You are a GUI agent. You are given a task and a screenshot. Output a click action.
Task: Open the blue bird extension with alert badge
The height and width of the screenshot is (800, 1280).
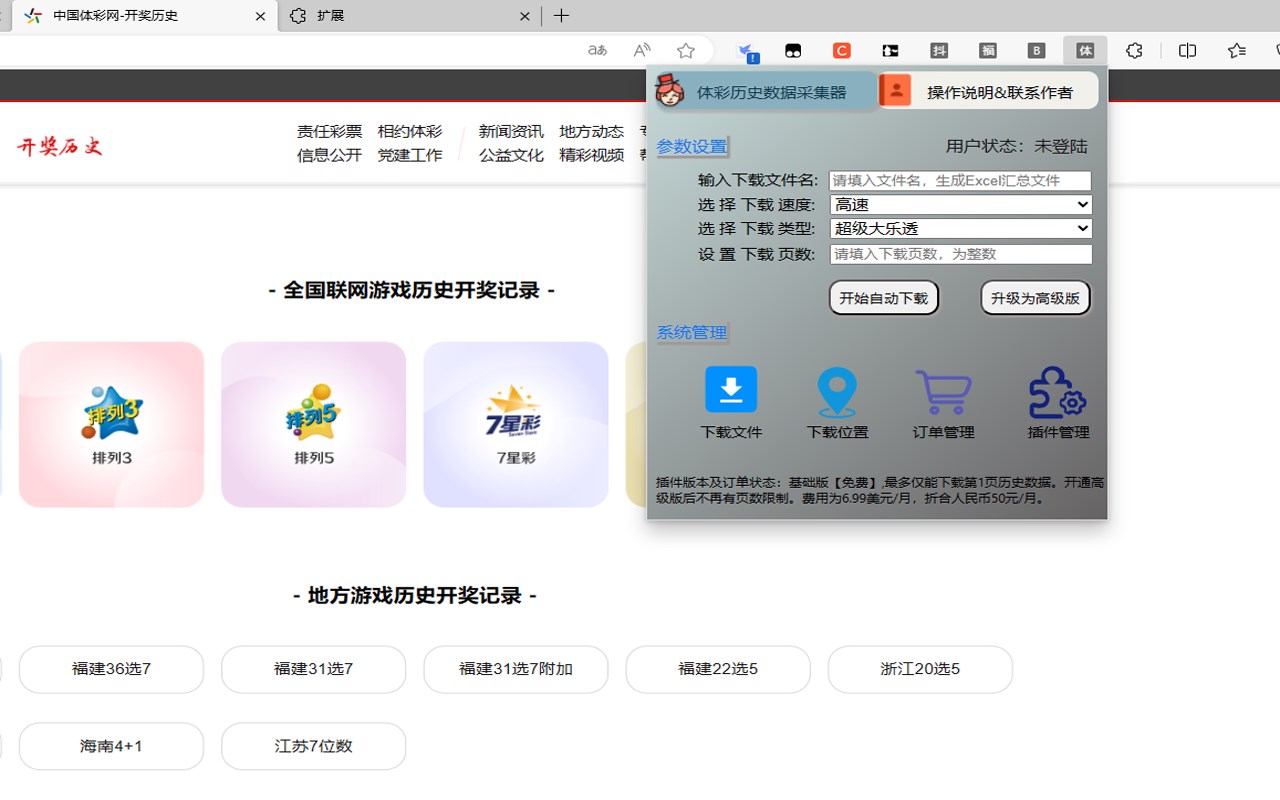click(x=746, y=51)
